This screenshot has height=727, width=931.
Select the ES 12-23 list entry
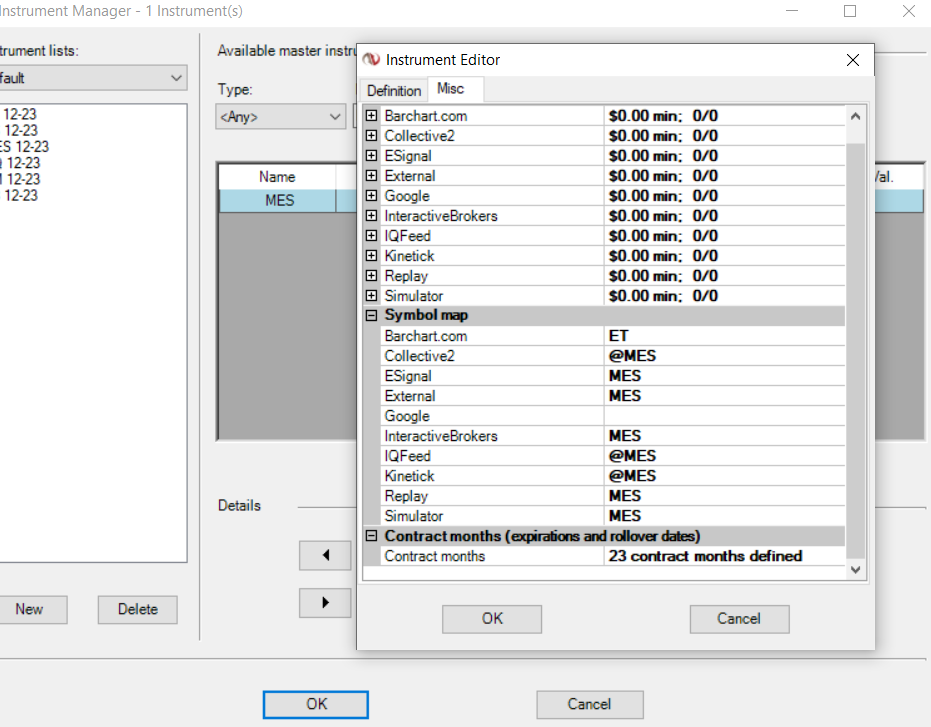coord(24,147)
